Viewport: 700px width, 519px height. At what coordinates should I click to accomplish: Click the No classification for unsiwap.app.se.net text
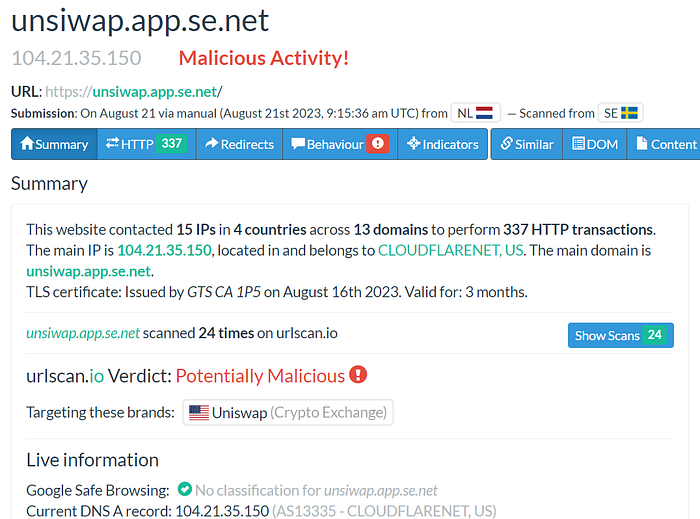pos(316,490)
